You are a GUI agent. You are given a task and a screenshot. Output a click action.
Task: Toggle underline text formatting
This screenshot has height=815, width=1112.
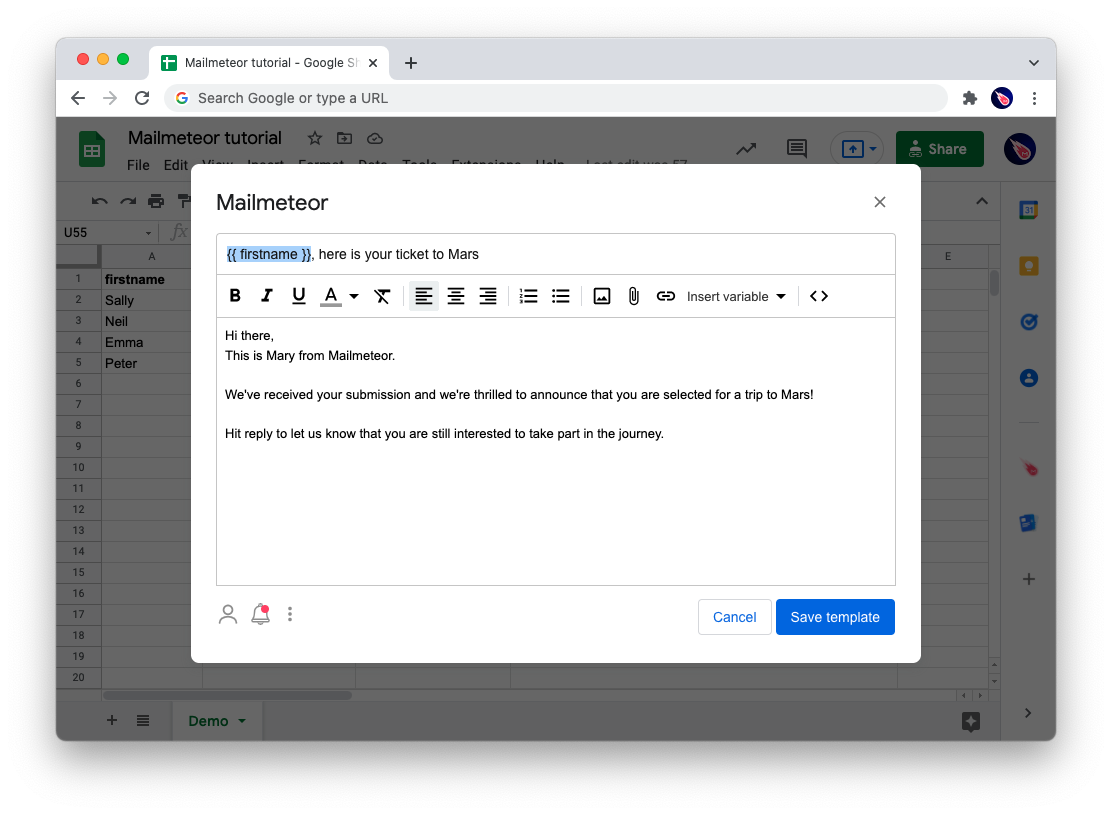pyautogui.click(x=298, y=296)
